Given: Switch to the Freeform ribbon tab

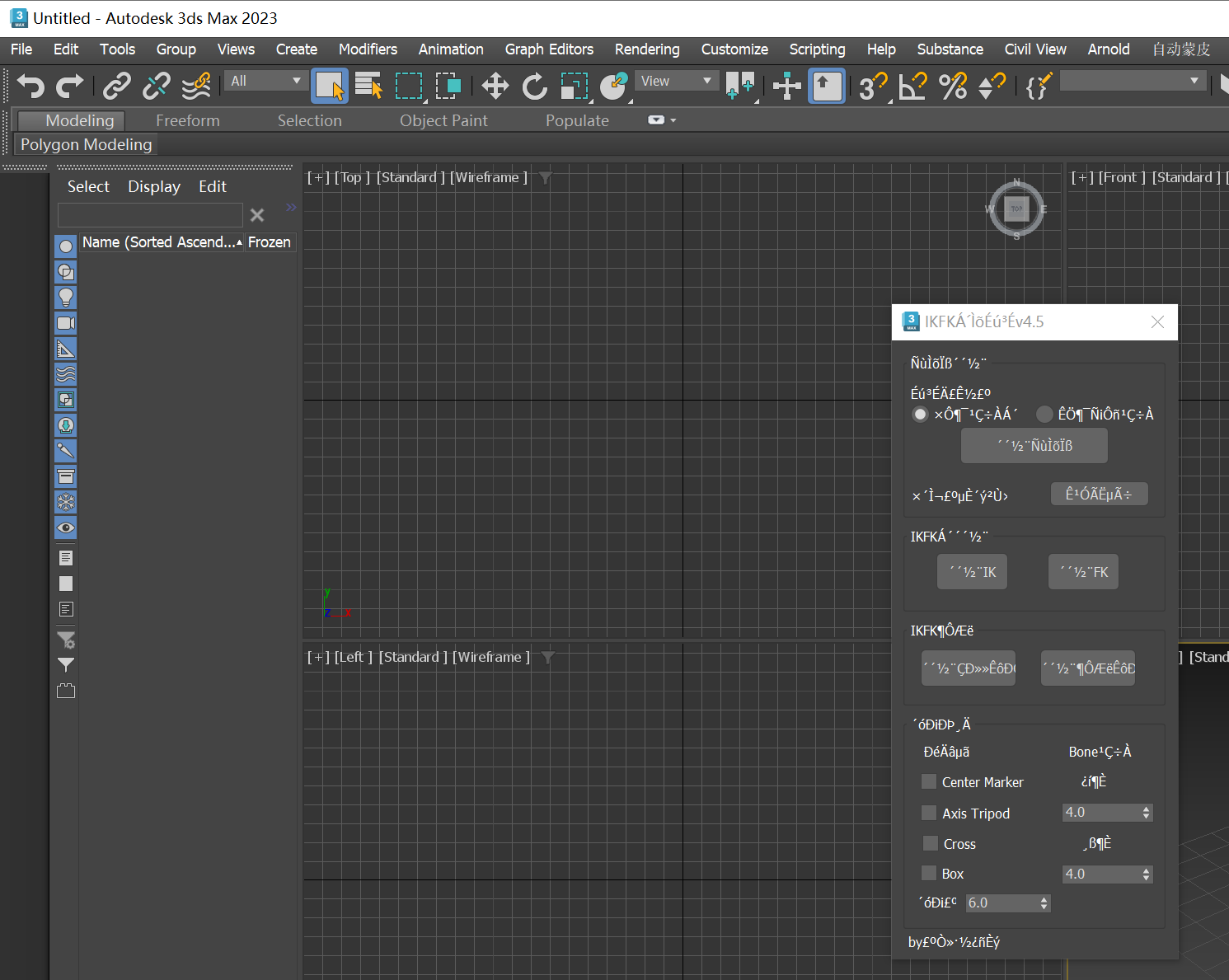Looking at the screenshot, I should tap(188, 120).
